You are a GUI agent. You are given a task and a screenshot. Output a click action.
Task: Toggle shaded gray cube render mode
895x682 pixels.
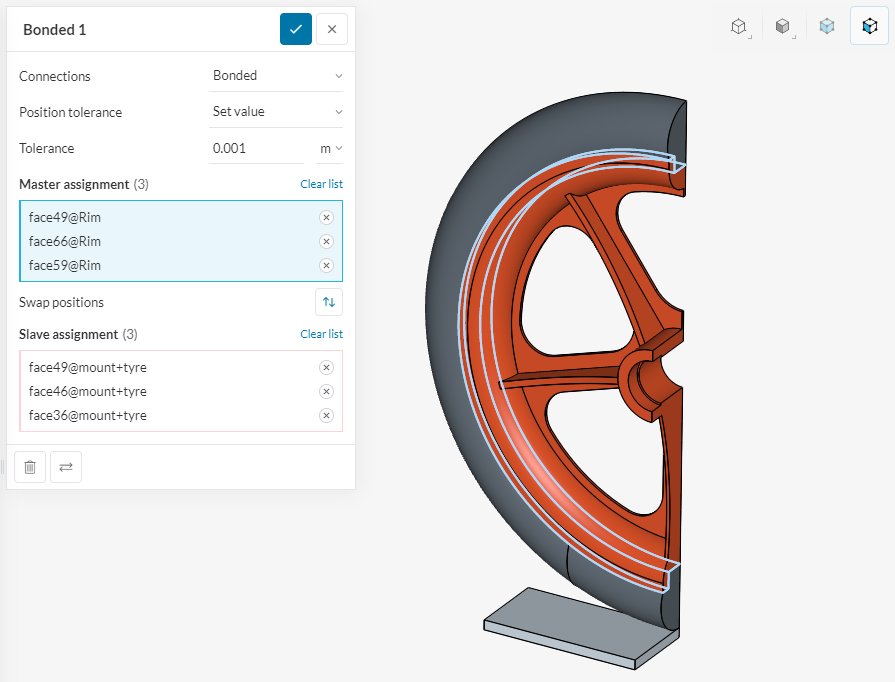coord(784,27)
